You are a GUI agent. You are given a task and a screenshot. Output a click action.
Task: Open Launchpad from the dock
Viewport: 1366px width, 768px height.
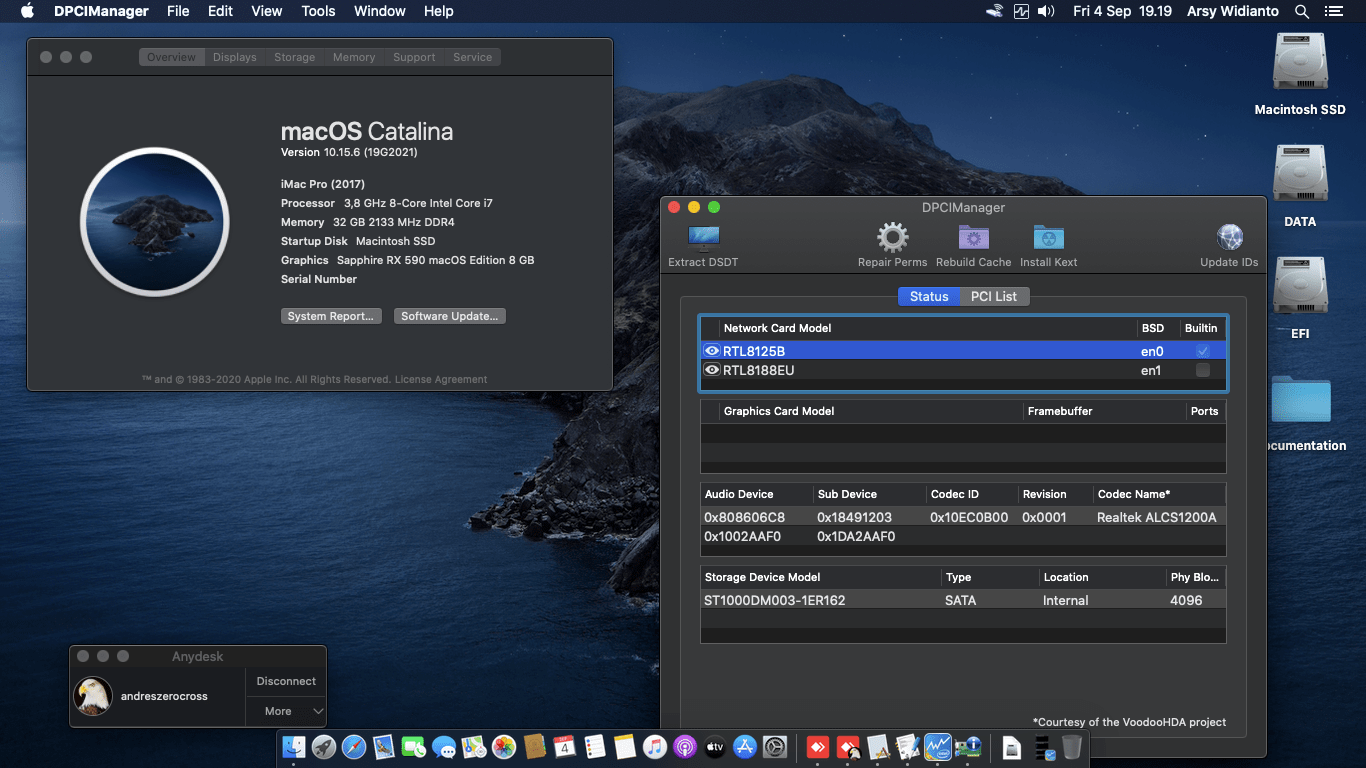[x=323, y=747]
